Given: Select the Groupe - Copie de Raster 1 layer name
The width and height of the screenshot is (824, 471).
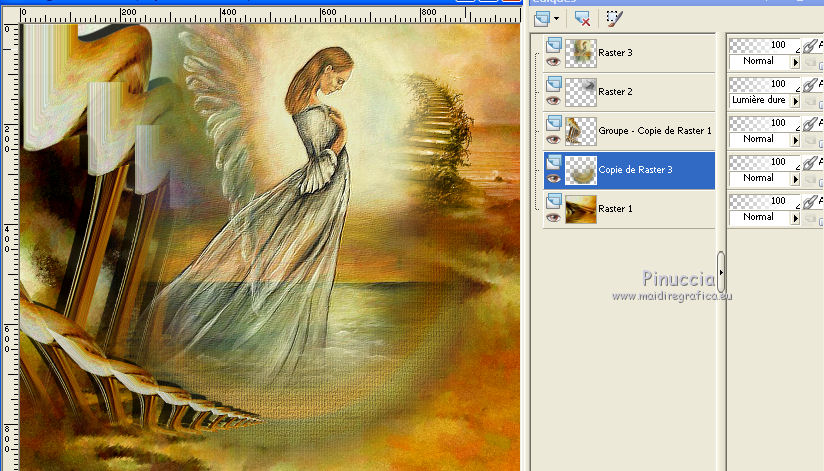Looking at the screenshot, I should [655, 130].
